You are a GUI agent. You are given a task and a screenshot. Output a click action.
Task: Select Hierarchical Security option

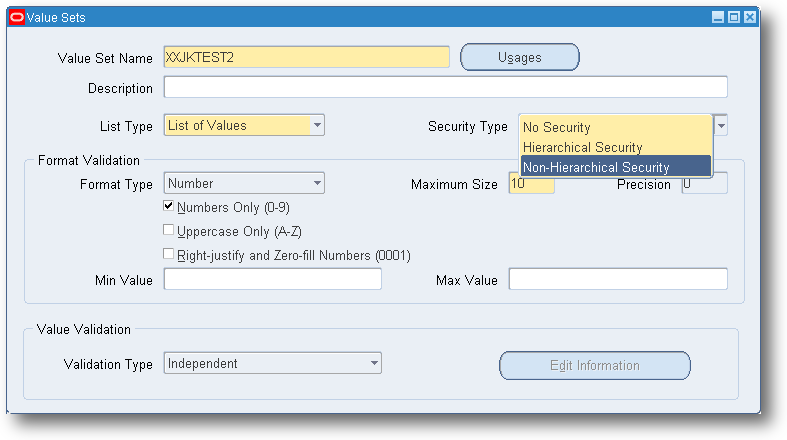[x=616, y=147]
